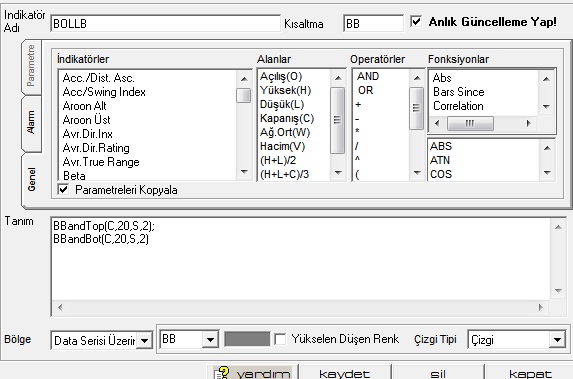Screen dimensions: 573x379
Task: Select Kapanış(C) field
Action: coord(287,118)
